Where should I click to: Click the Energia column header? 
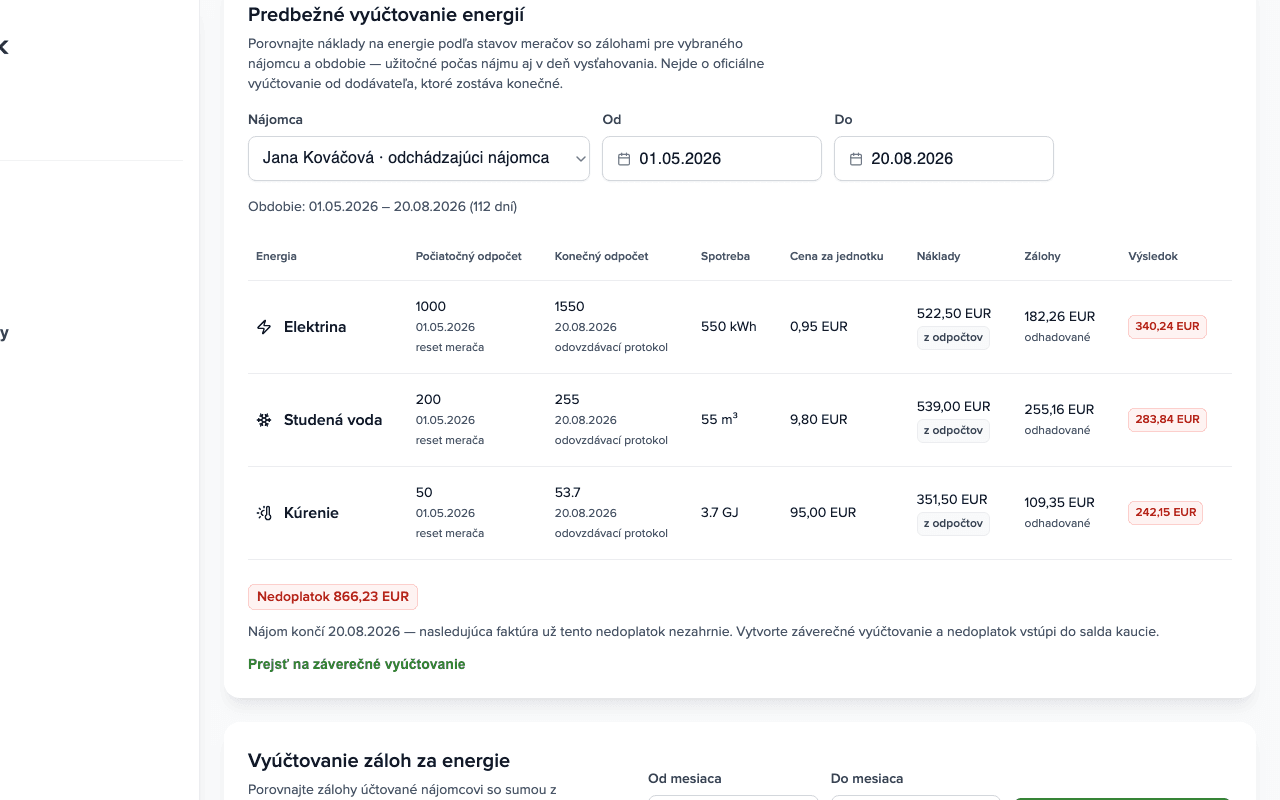click(276, 256)
